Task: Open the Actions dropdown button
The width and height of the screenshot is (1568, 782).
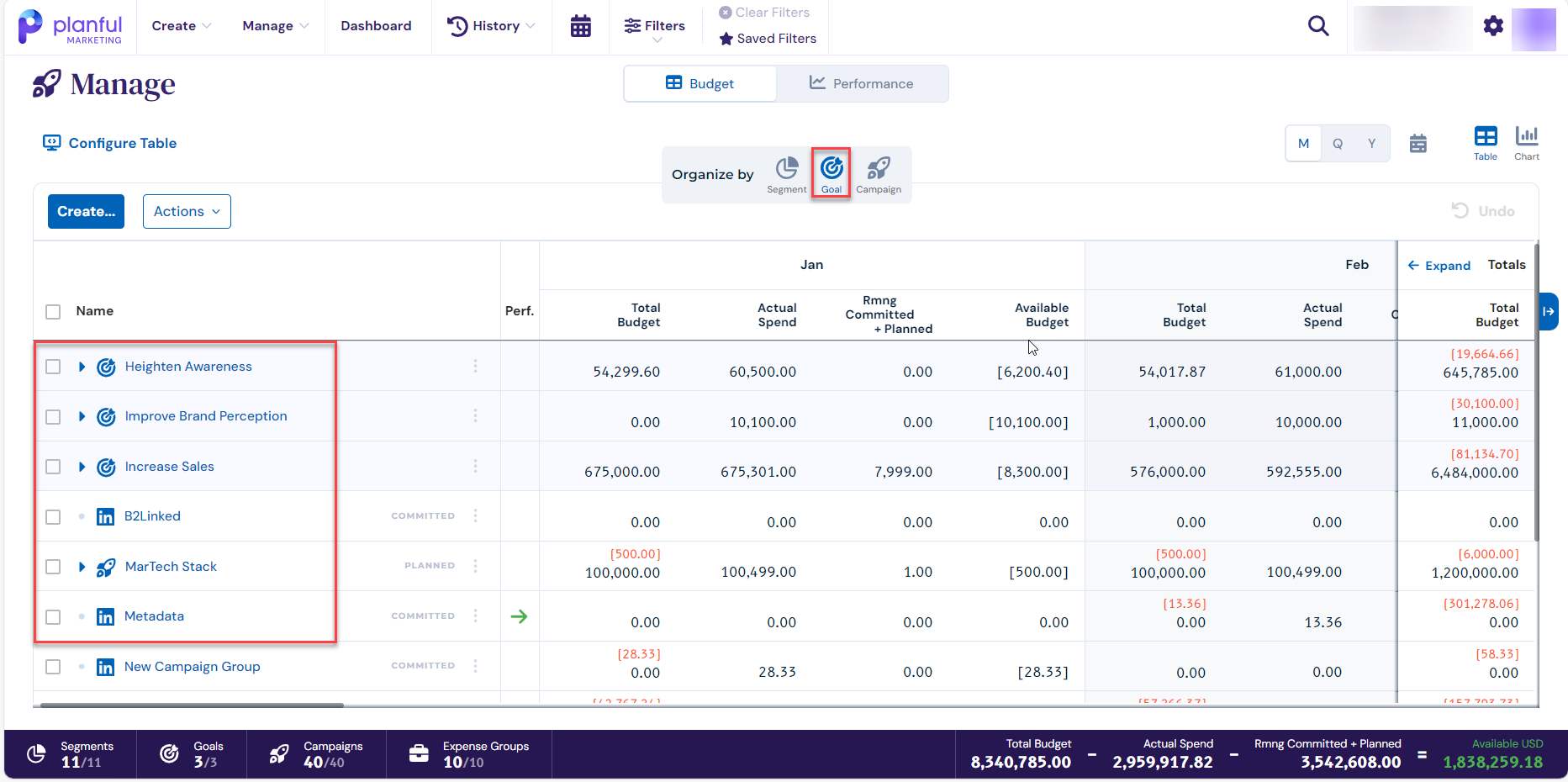Action: [x=187, y=212]
